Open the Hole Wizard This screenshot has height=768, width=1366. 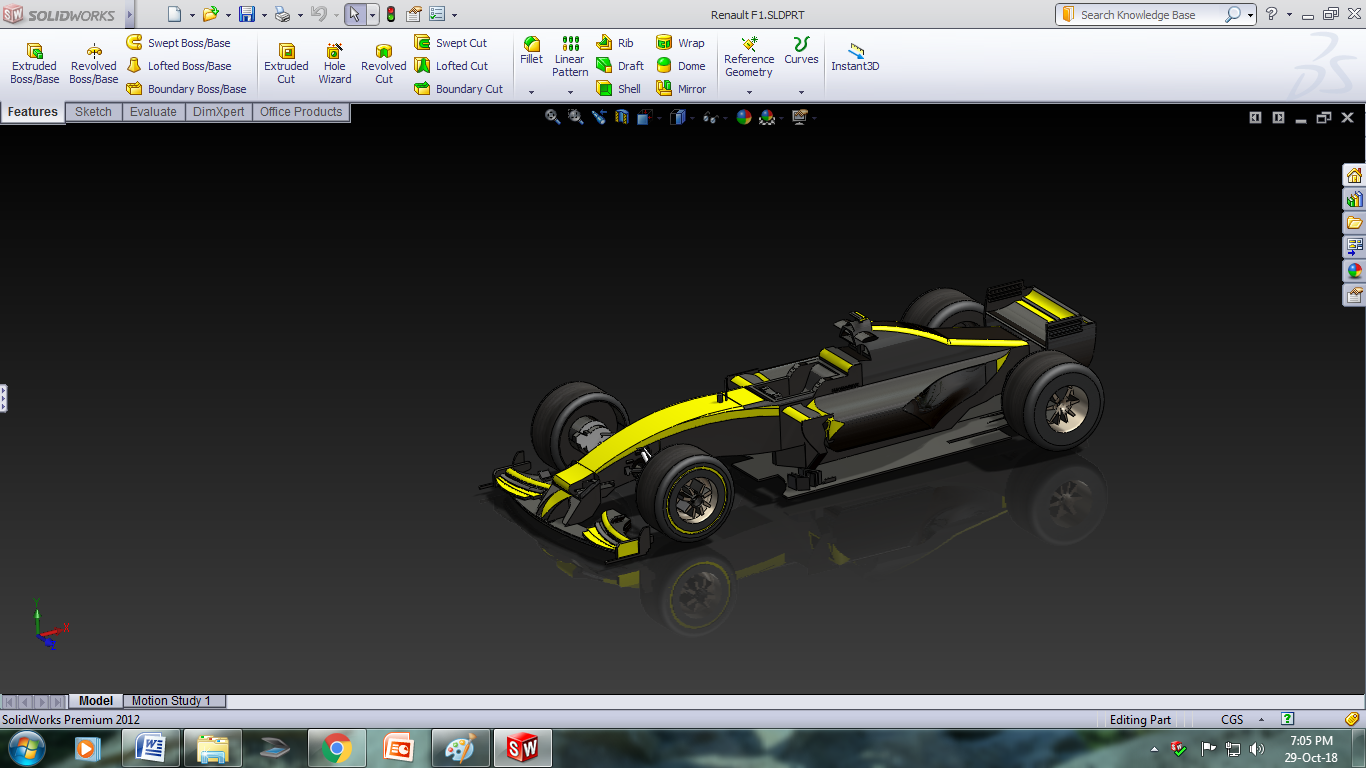[335, 63]
